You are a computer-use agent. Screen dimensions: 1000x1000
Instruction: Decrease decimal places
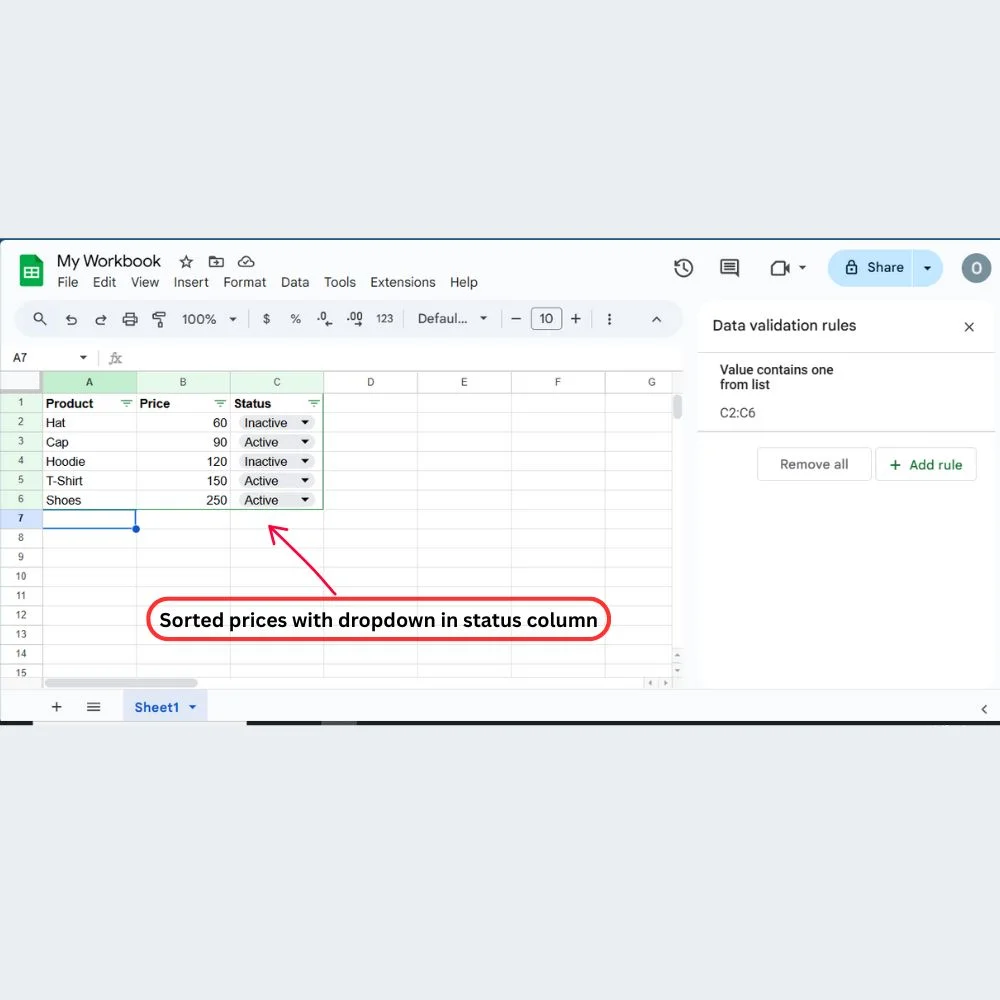[325, 319]
